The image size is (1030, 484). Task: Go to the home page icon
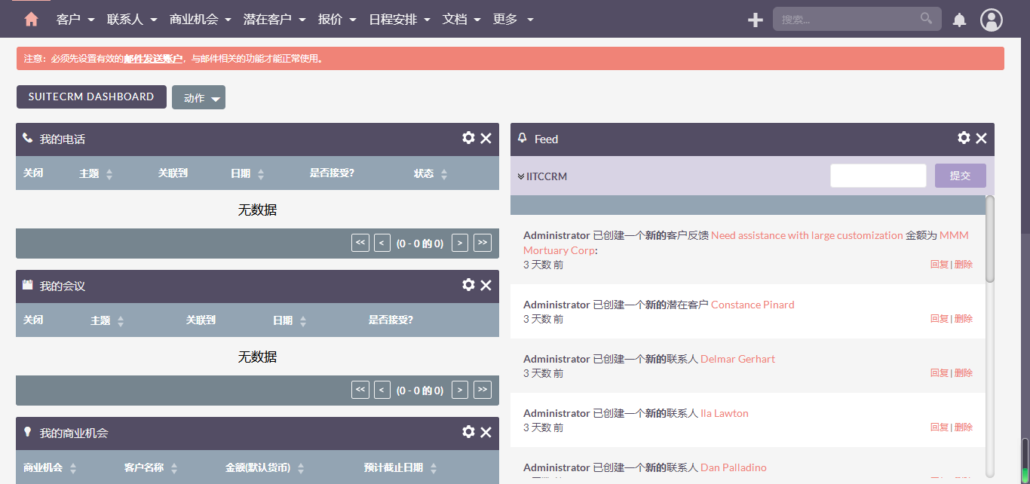click(x=31, y=19)
